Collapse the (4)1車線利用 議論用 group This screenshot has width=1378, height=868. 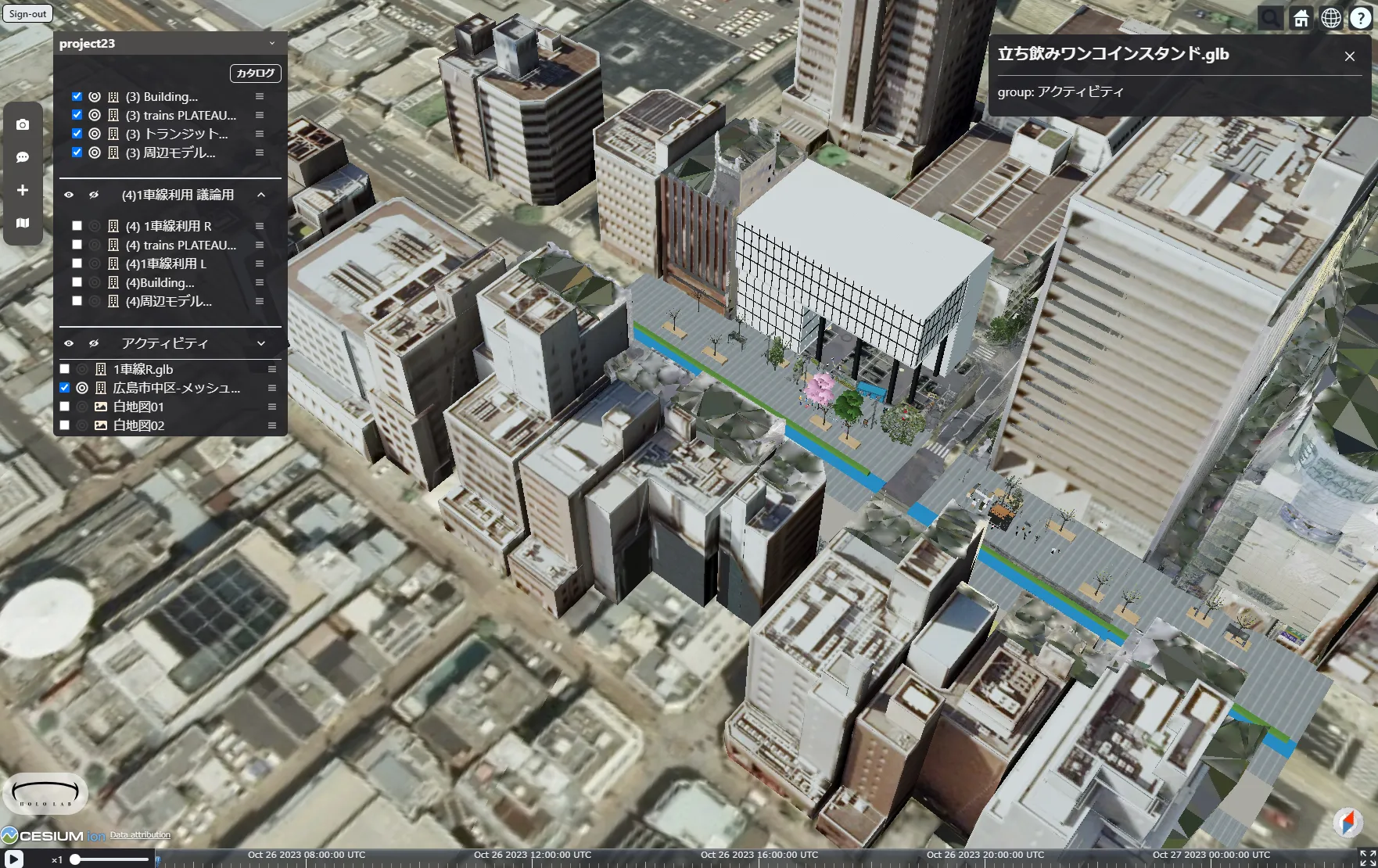[x=261, y=195]
